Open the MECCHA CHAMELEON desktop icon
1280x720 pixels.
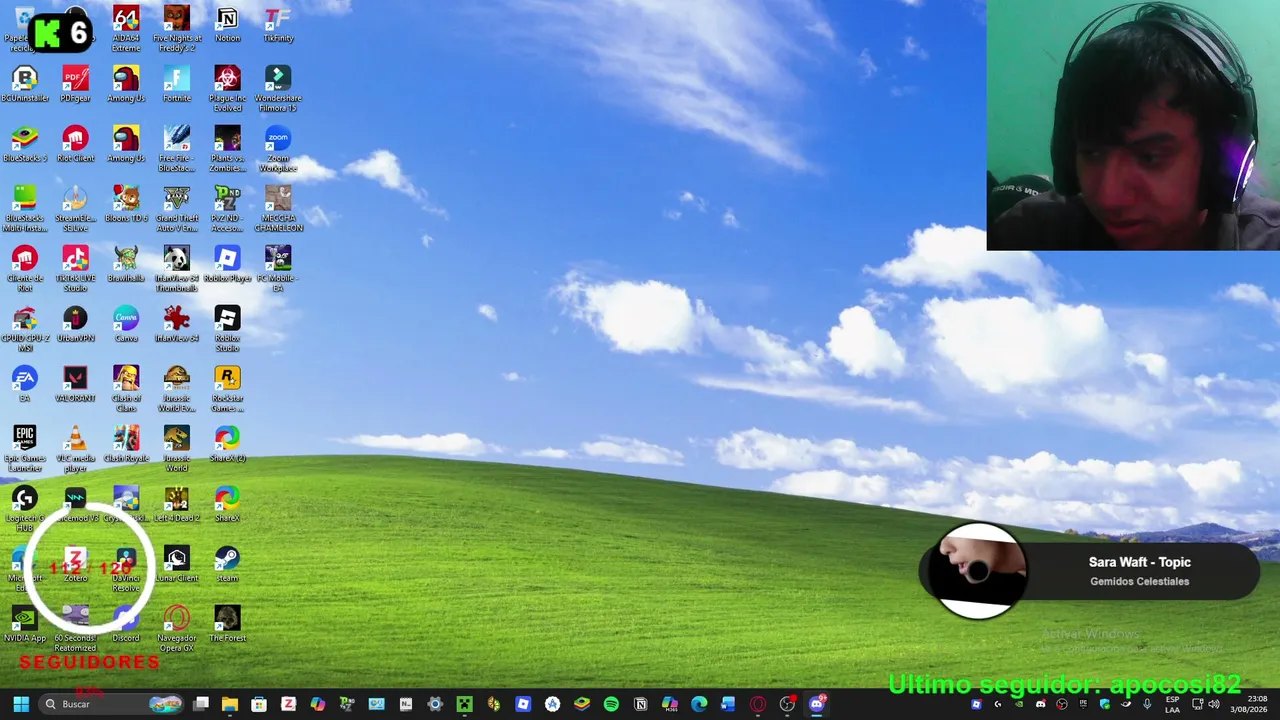(x=278, y=209)
